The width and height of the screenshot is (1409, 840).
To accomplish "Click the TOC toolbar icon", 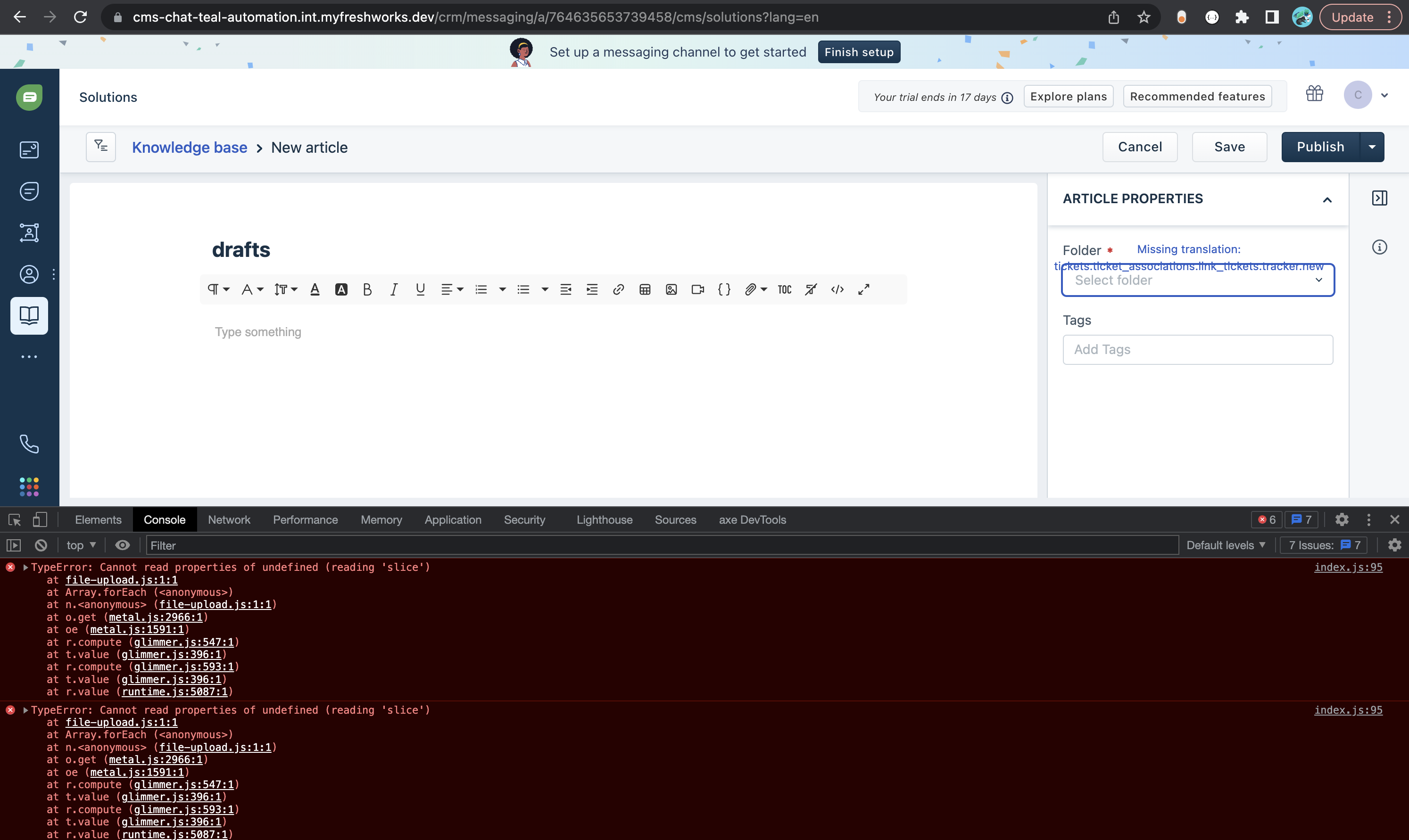I will (x=784, y=289).
